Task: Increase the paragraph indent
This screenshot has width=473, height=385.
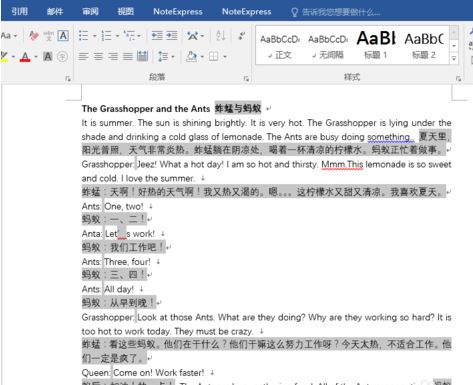Action: click(172, 35)
